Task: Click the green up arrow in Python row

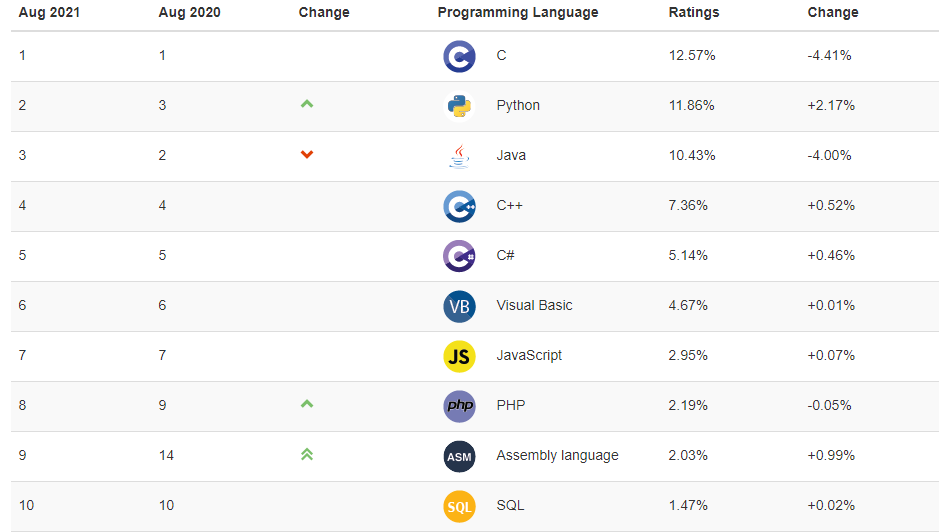Action: (307, 104)
